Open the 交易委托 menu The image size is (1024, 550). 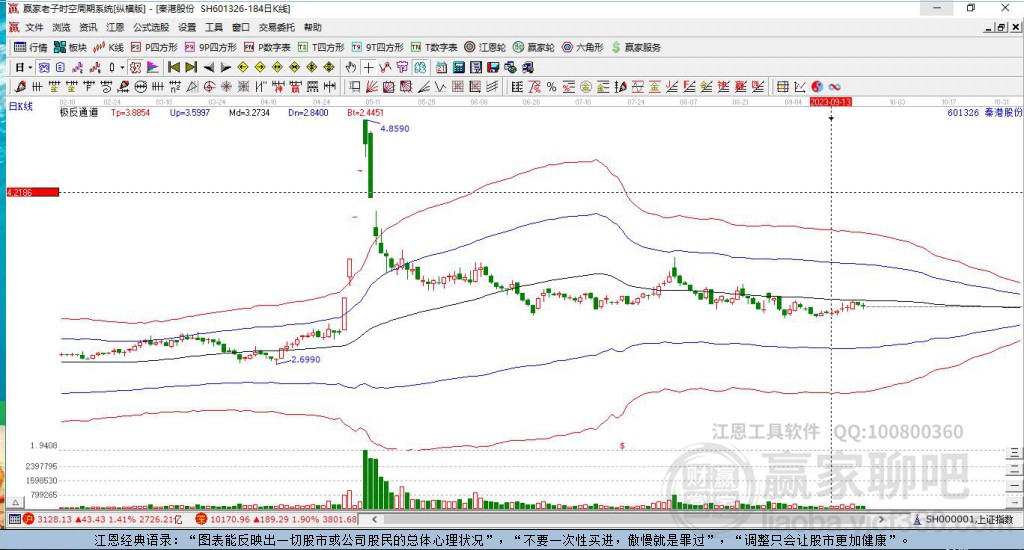pos(277,27)
